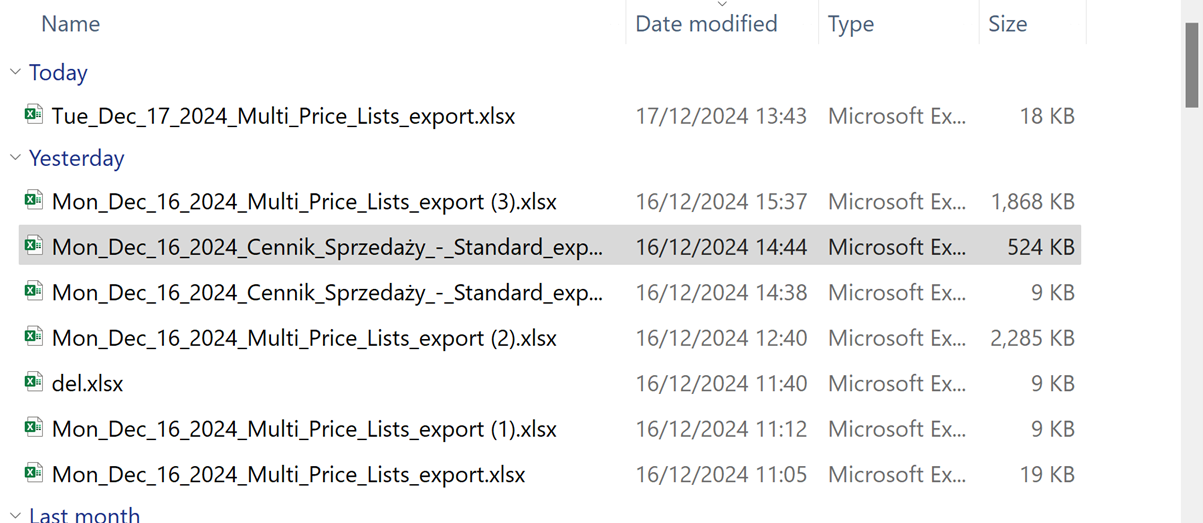Click the 1,868 KB size cell
1203x523 pixels.
pos(1032,202)
